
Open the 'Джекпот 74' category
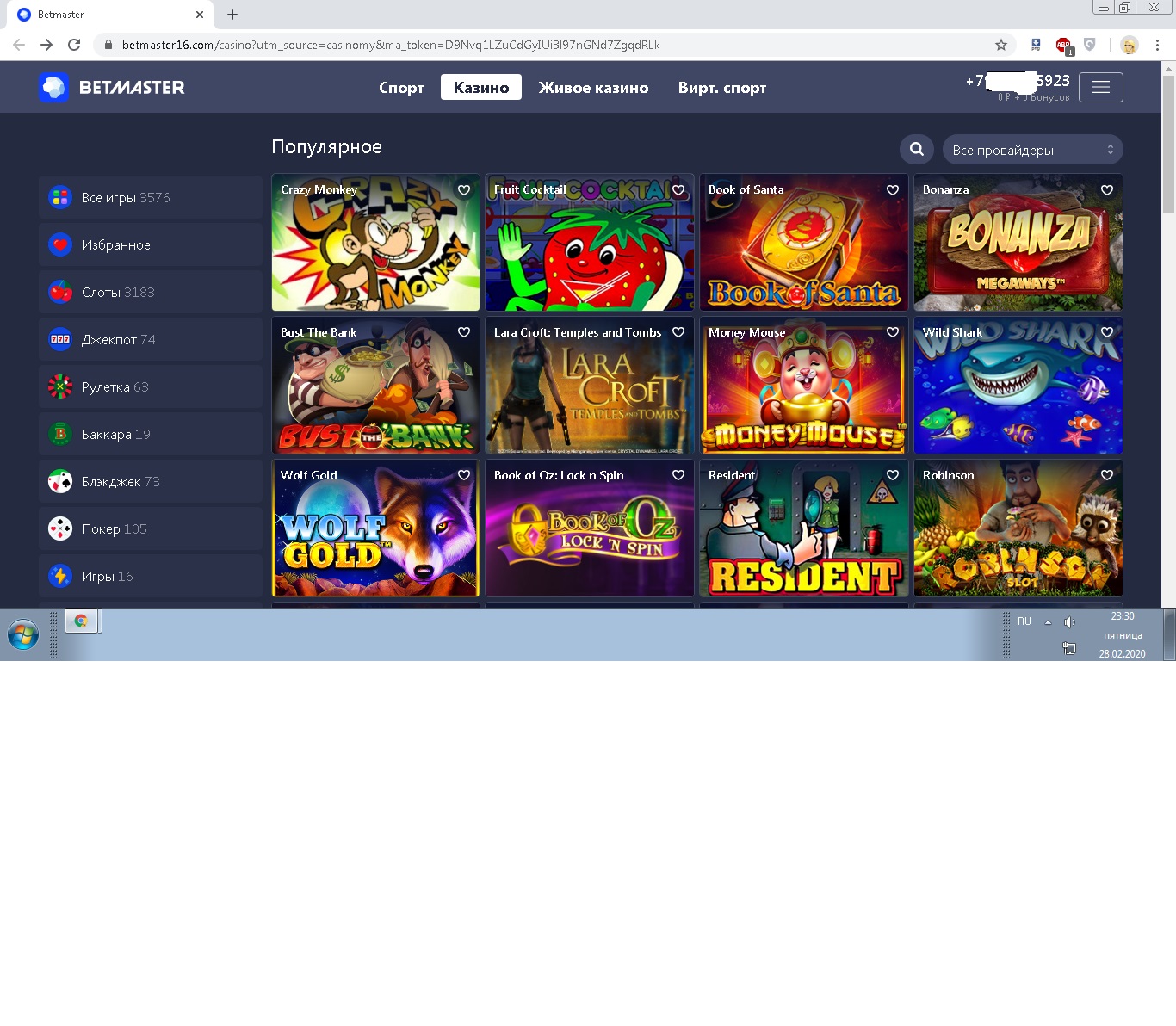click(x=151, y=339)
